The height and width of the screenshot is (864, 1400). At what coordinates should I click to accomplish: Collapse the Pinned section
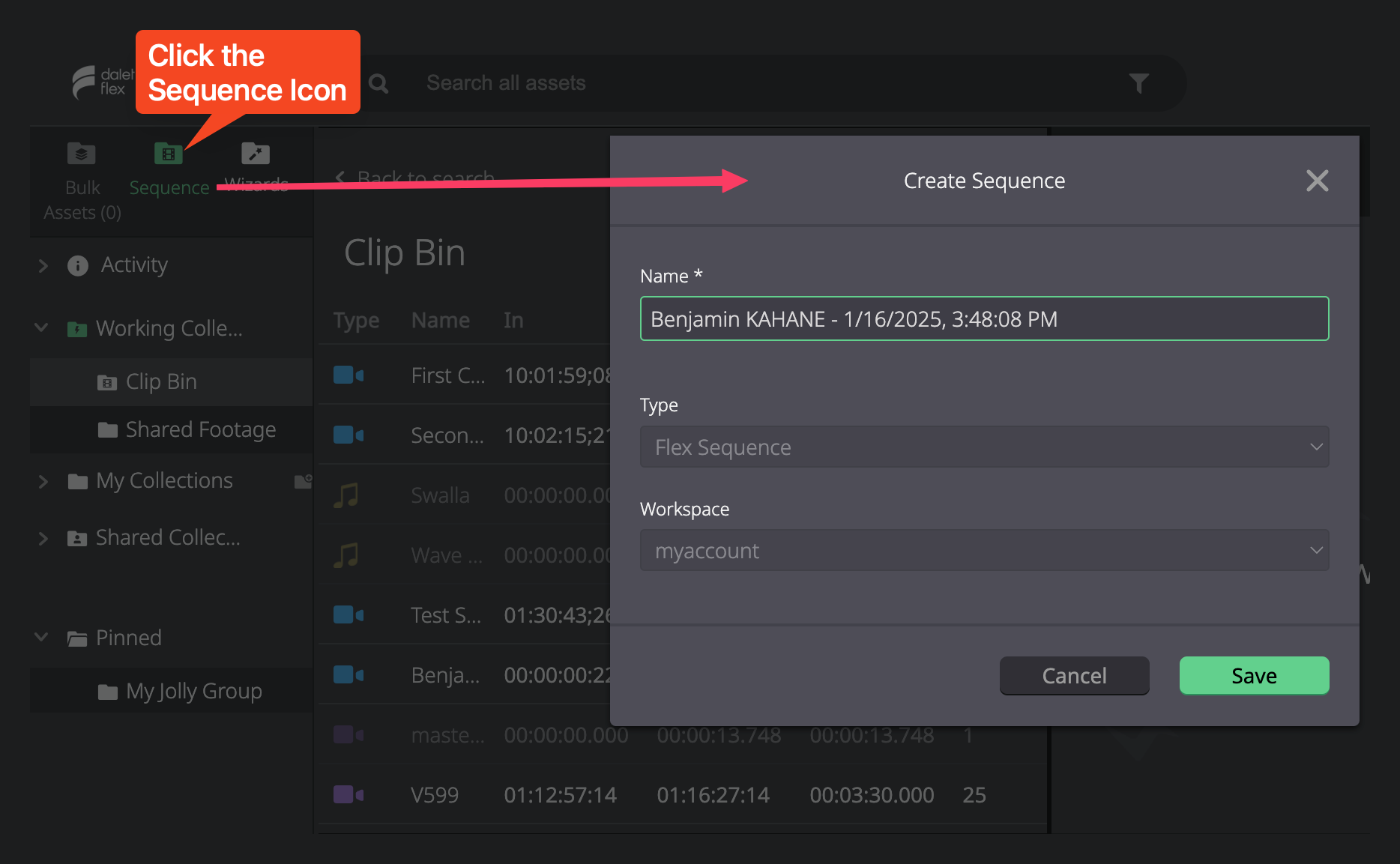coord(42,638)
